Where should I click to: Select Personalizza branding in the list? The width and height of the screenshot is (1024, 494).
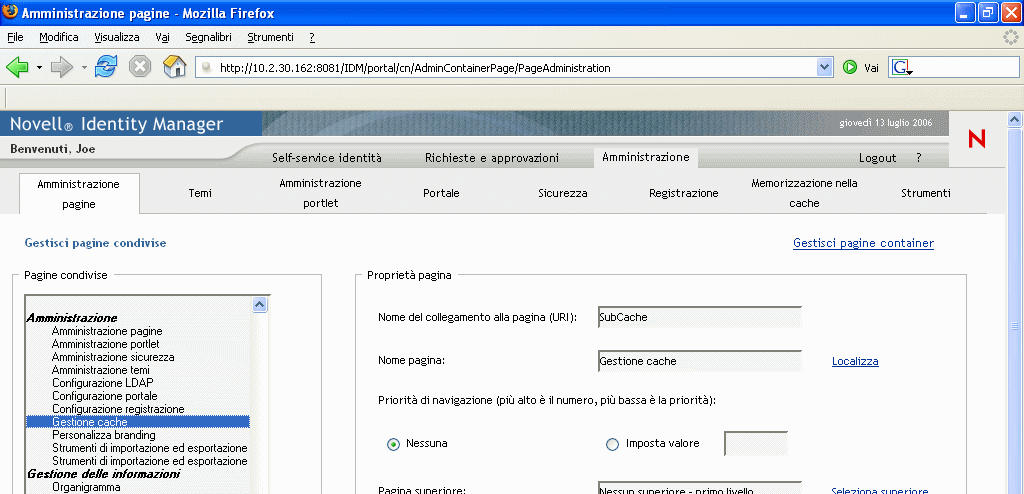[x=104, y=435]
